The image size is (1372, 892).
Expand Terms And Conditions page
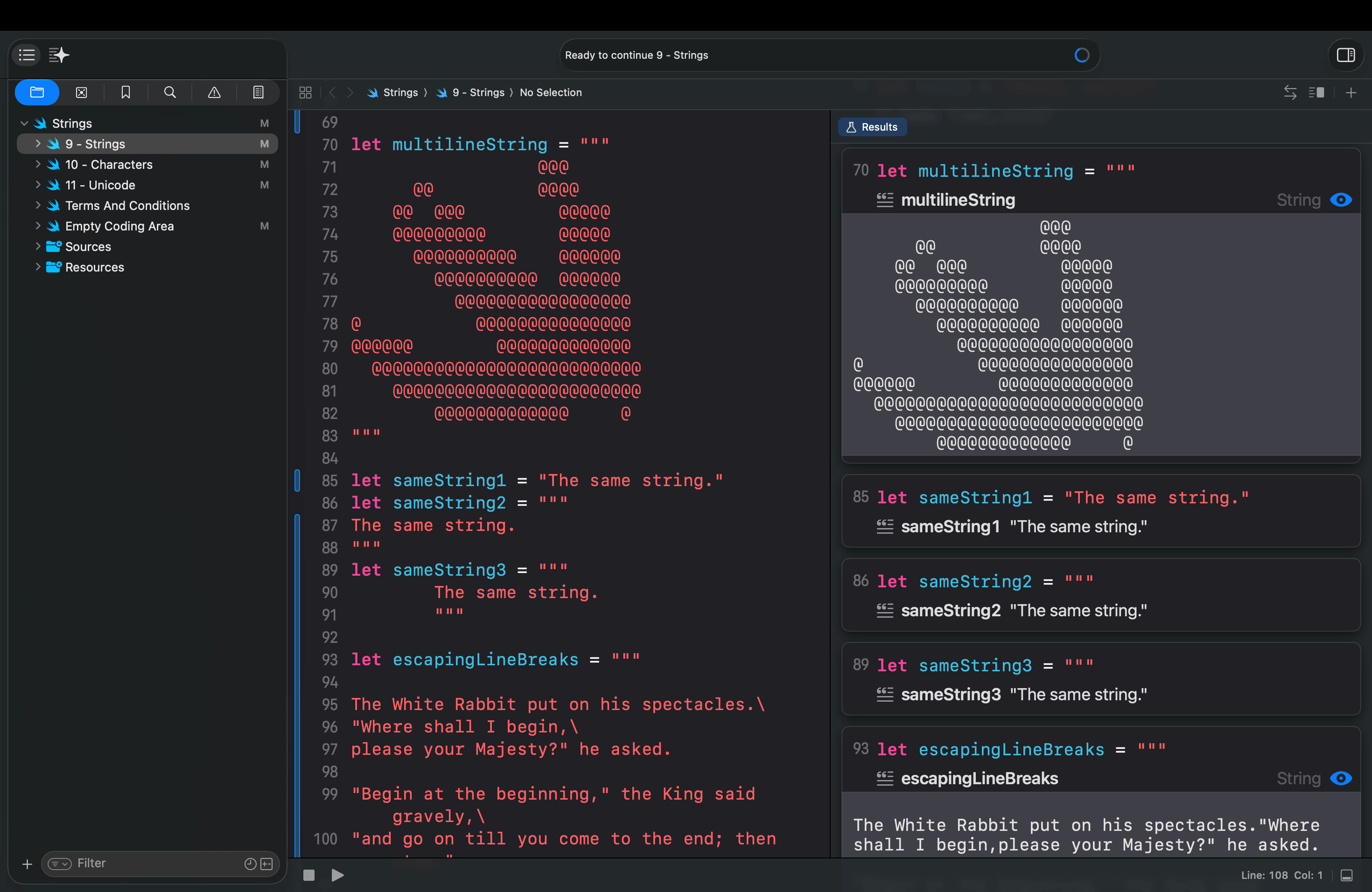38,205
